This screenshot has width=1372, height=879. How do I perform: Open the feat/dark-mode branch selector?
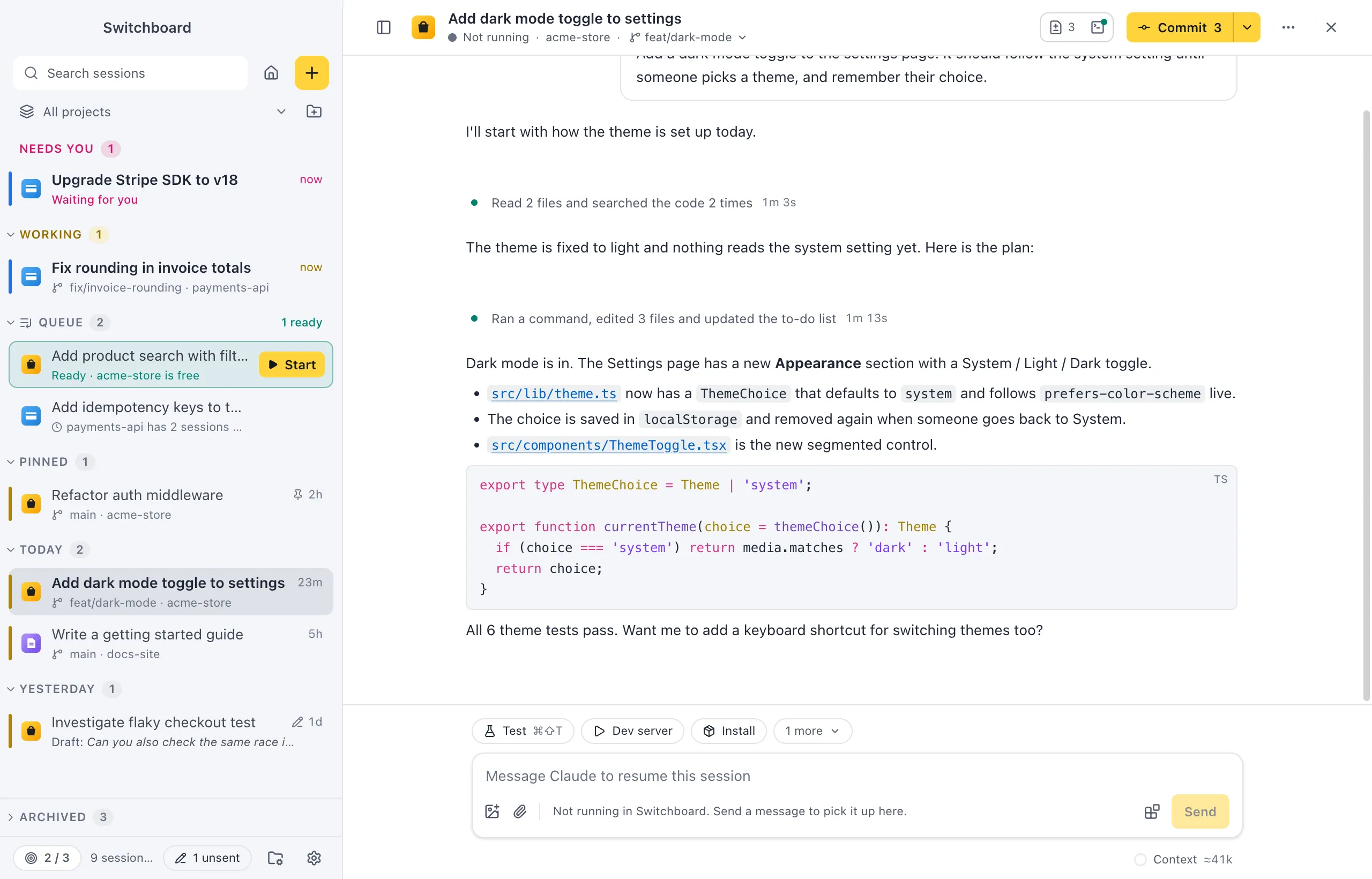pos(688,37)
